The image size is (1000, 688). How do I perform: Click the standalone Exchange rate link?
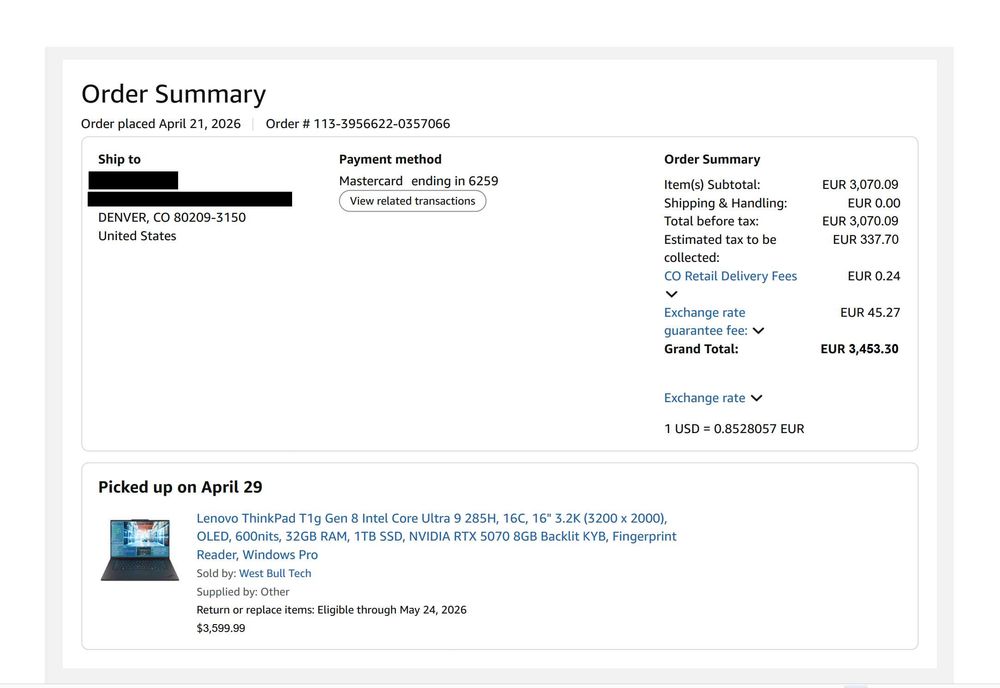704,398
